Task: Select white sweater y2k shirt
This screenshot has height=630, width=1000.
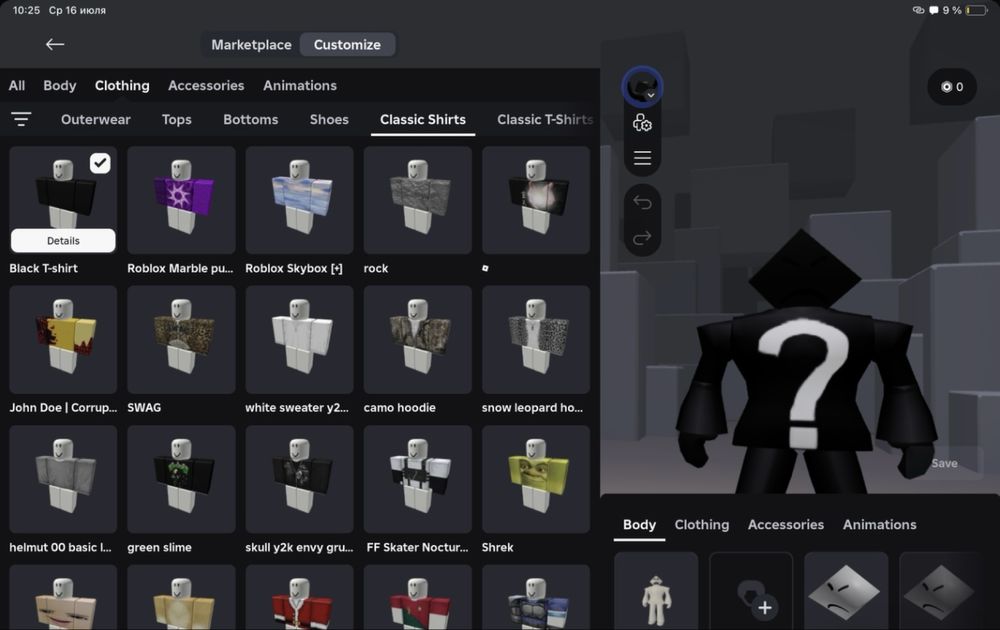Action: [299, 339]
